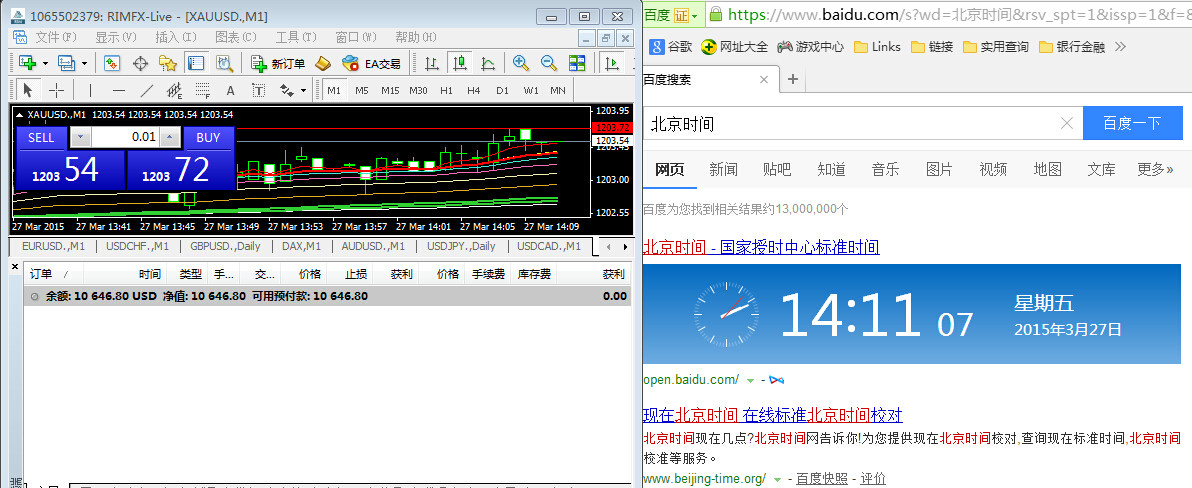The image size is (1192, 488).
Task: Expand the new chart dropdown arrow
Action: pos(44,63)
